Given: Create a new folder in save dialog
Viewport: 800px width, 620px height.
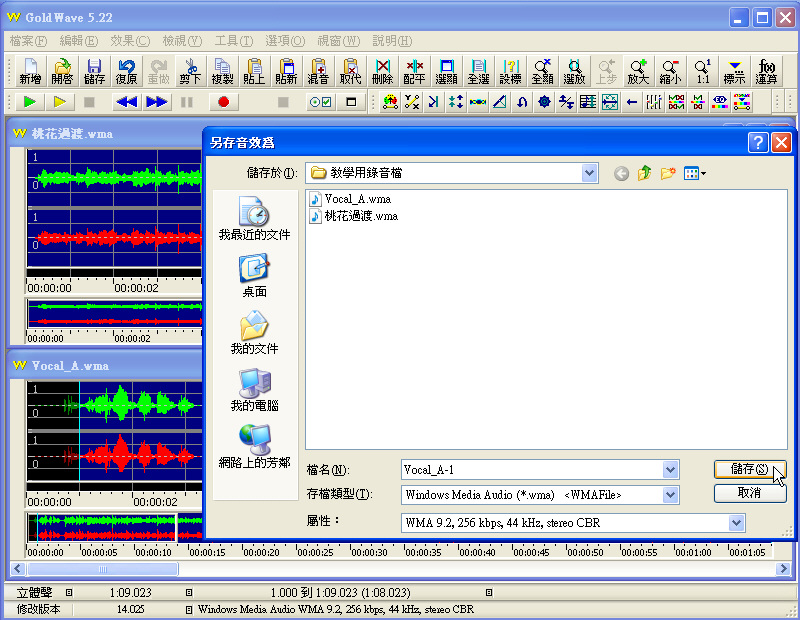Looking at the screenshot, I should click(x=667, y=173).
